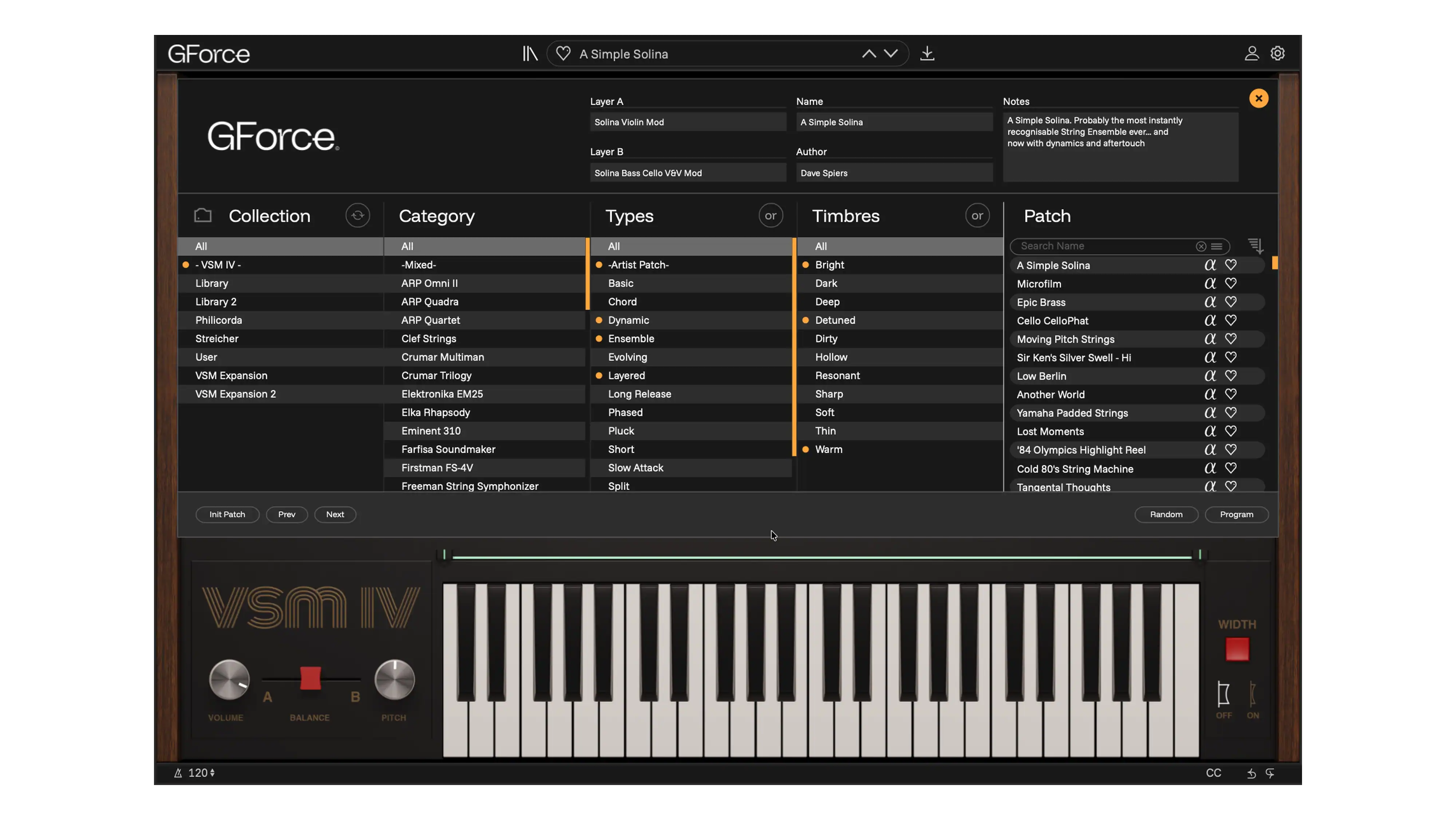Click the Collection folder icon
Screen dimensions: 1456x820
203,216
